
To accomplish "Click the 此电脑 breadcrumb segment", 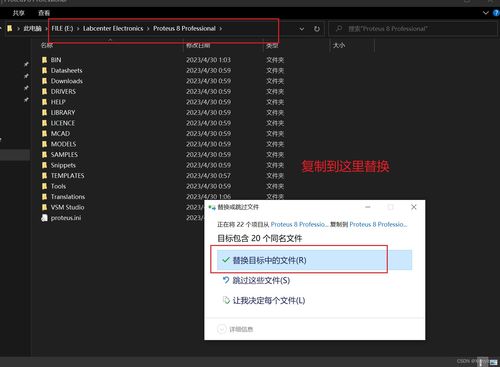I will 32,29.
